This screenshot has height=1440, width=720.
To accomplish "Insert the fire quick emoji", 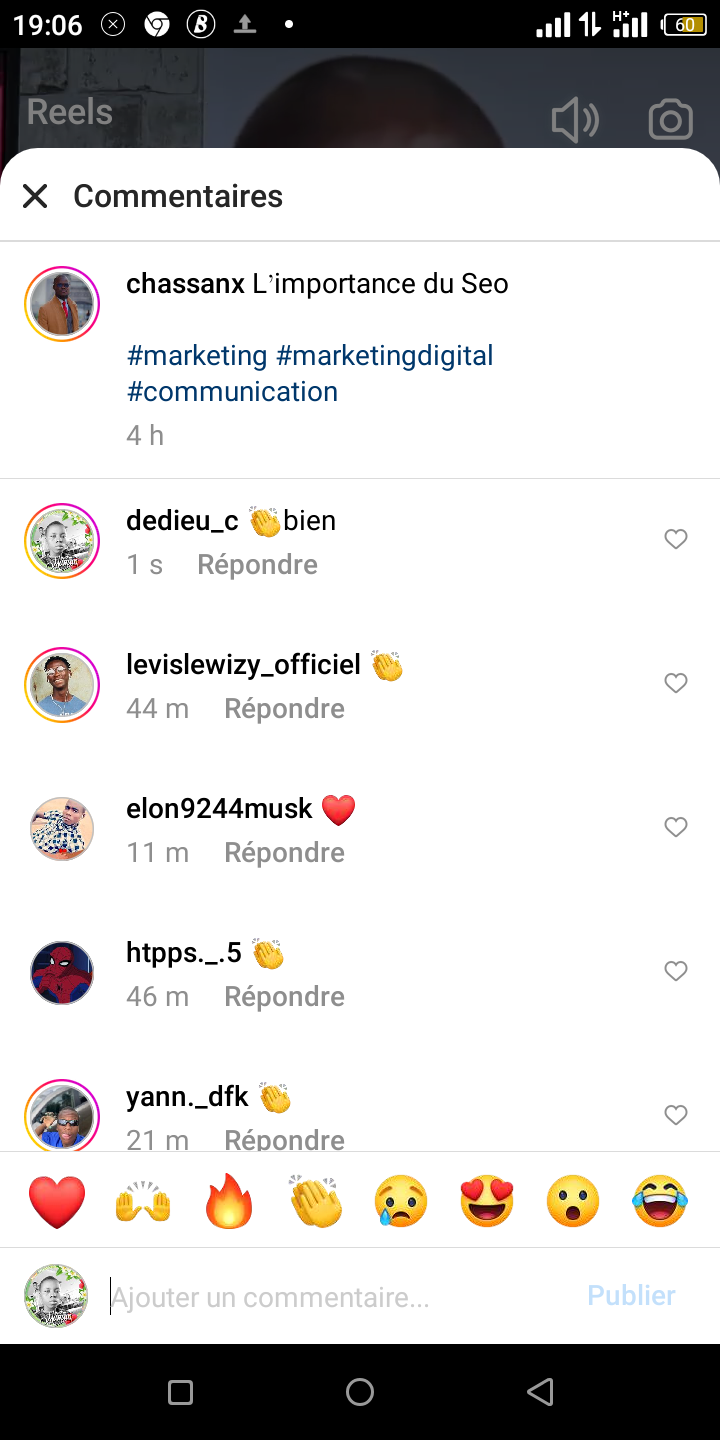I will point(229,1201).
